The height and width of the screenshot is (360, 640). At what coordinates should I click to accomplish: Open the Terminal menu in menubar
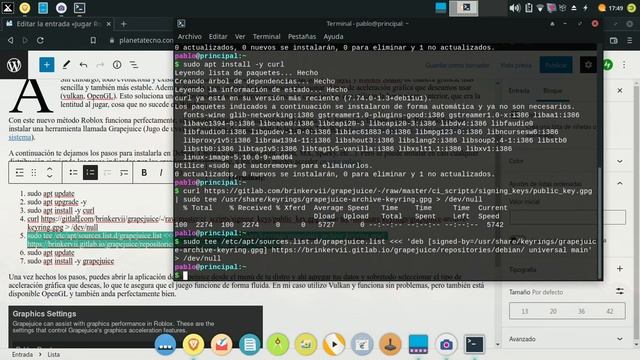click(x=267, y=36)
